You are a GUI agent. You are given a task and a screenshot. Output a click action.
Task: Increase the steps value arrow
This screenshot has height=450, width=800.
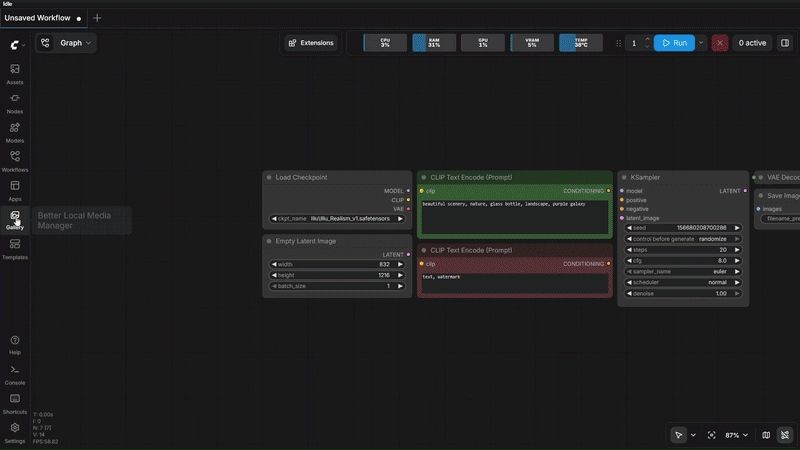737,250
